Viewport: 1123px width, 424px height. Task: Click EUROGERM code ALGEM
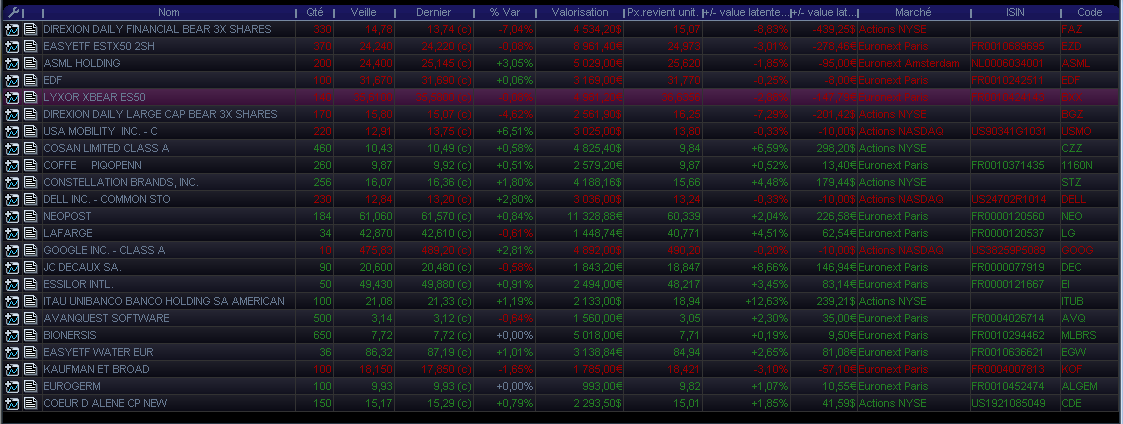point(1079,386)
